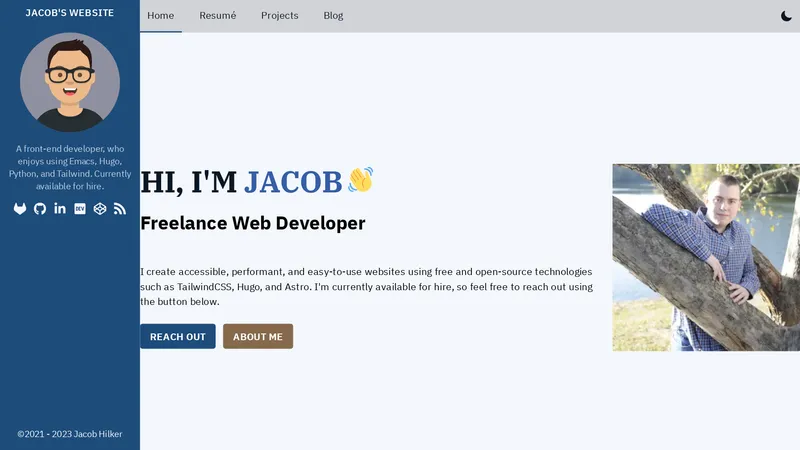Viewport: 800px width, 450px height.
Task: Navigate to the Blog tab
Action: tap(333, 16)
